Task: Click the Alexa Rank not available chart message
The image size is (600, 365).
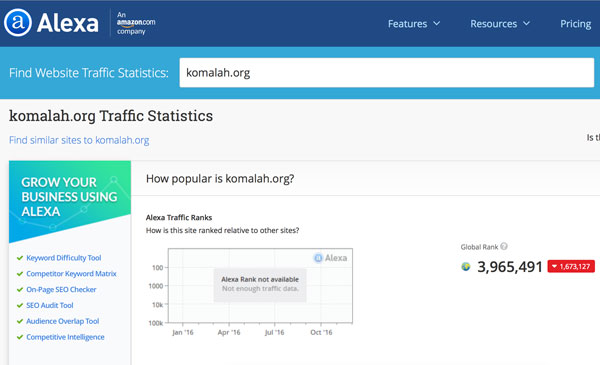Action: click(260, 284)
